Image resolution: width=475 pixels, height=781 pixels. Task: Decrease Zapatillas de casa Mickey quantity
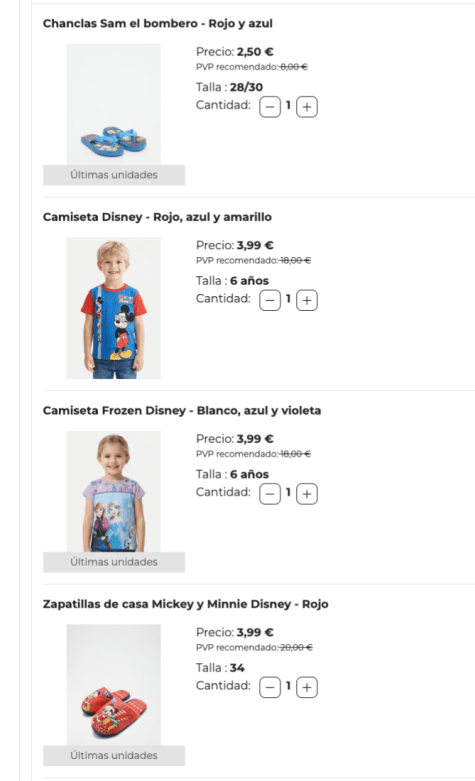coord(270,687)
